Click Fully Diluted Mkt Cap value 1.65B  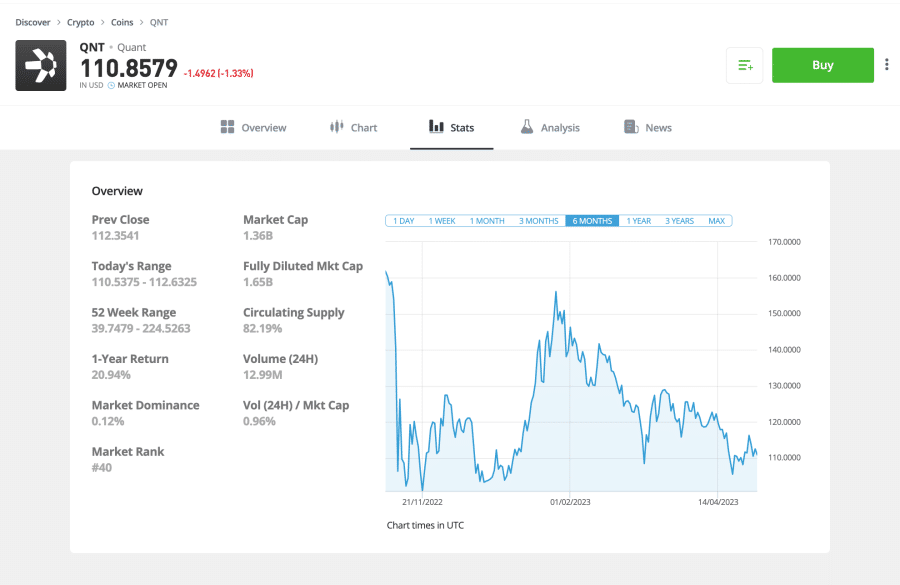258,282
